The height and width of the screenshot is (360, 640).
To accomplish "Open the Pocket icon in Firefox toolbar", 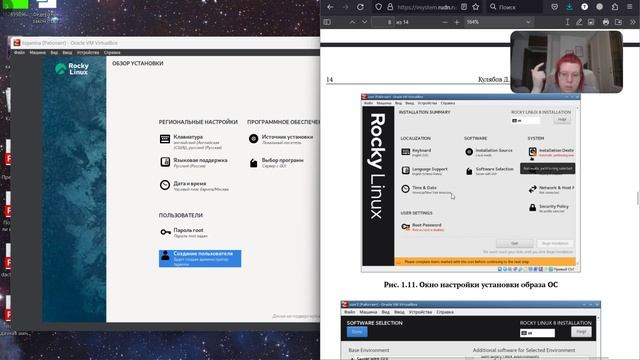I will coord(554,7).
